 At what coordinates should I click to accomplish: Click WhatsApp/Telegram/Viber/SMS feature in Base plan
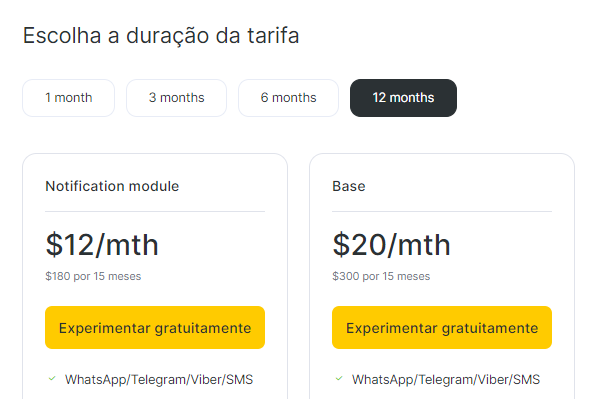pyautogui.click(x=446, y=380)
